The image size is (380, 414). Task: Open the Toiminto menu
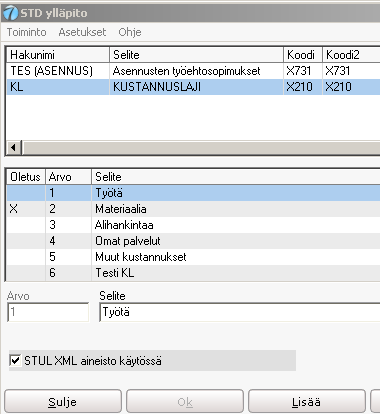pyautogui.click(x=27, y=32)
